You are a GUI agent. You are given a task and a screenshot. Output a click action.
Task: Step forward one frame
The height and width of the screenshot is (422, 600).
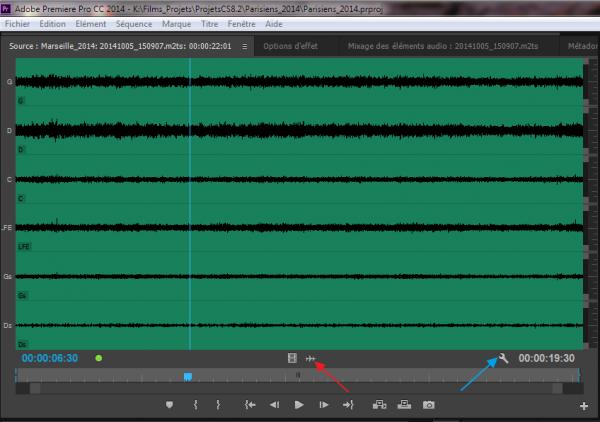[323, 405]
